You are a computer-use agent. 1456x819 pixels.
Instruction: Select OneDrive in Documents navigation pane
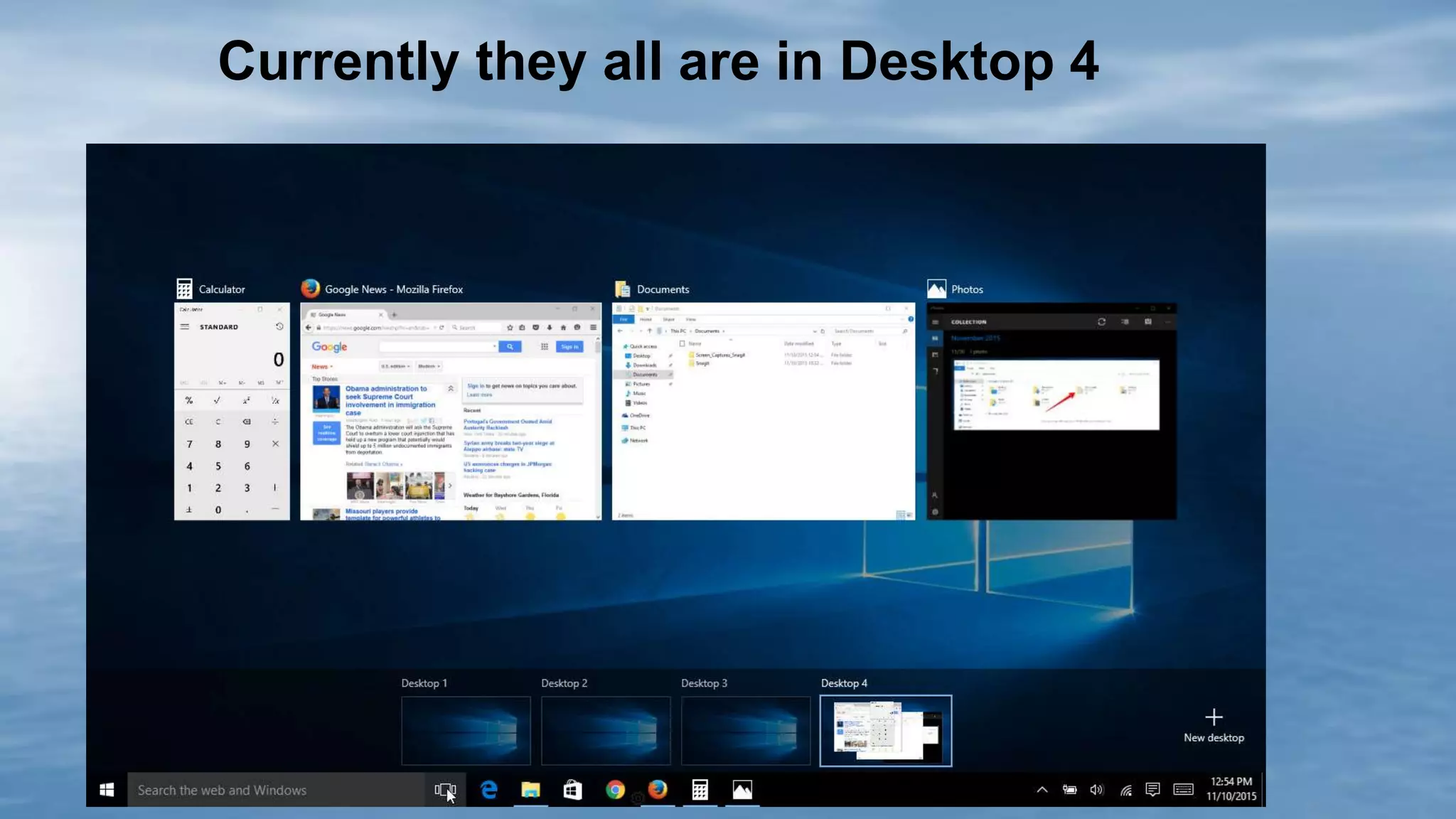636,415
